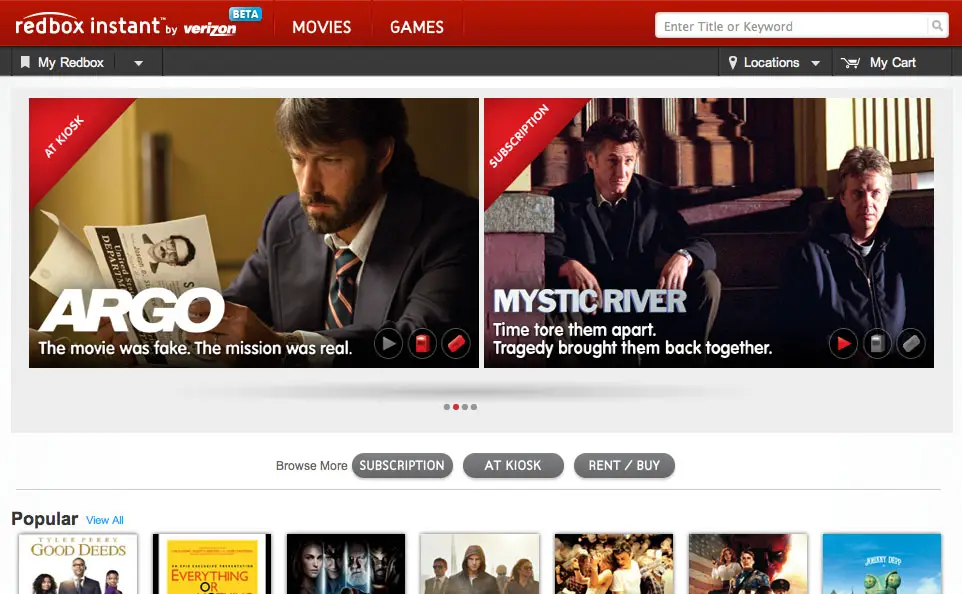Open the Everything or Nothing poster

coord(212,564)
